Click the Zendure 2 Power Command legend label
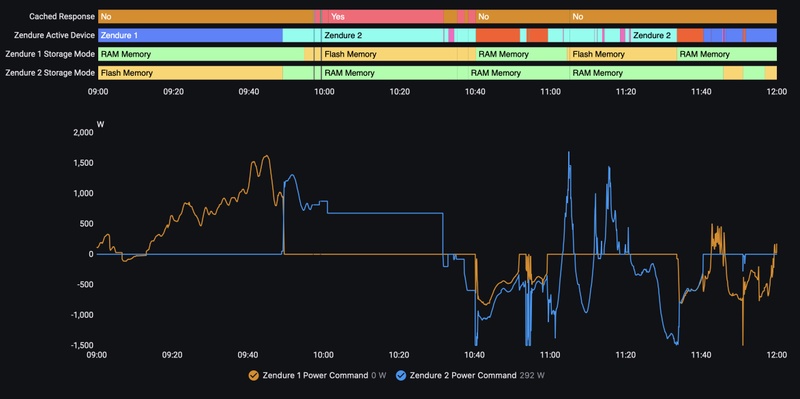Screen dimensions: 800x399 point(463,376)
